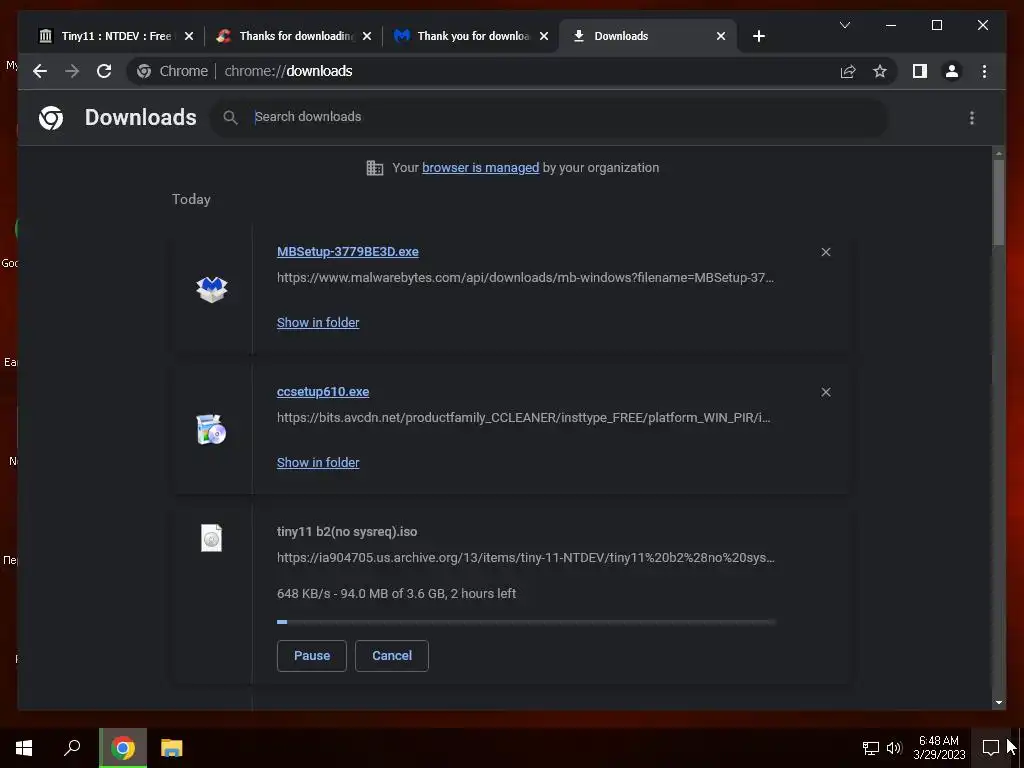Close the Thanks for downloading CCleaner tab

[x=367, y=36]
